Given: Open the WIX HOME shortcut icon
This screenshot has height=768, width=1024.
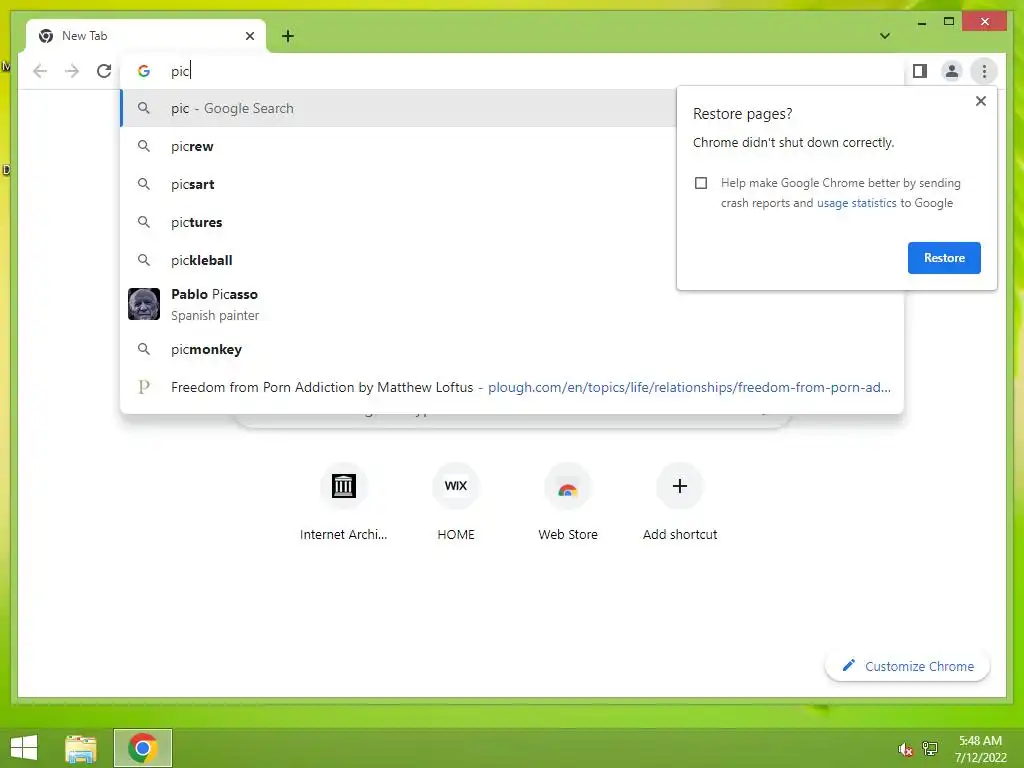Looking at the screenshot, I should pyautogui.click(x=456, y=486).
